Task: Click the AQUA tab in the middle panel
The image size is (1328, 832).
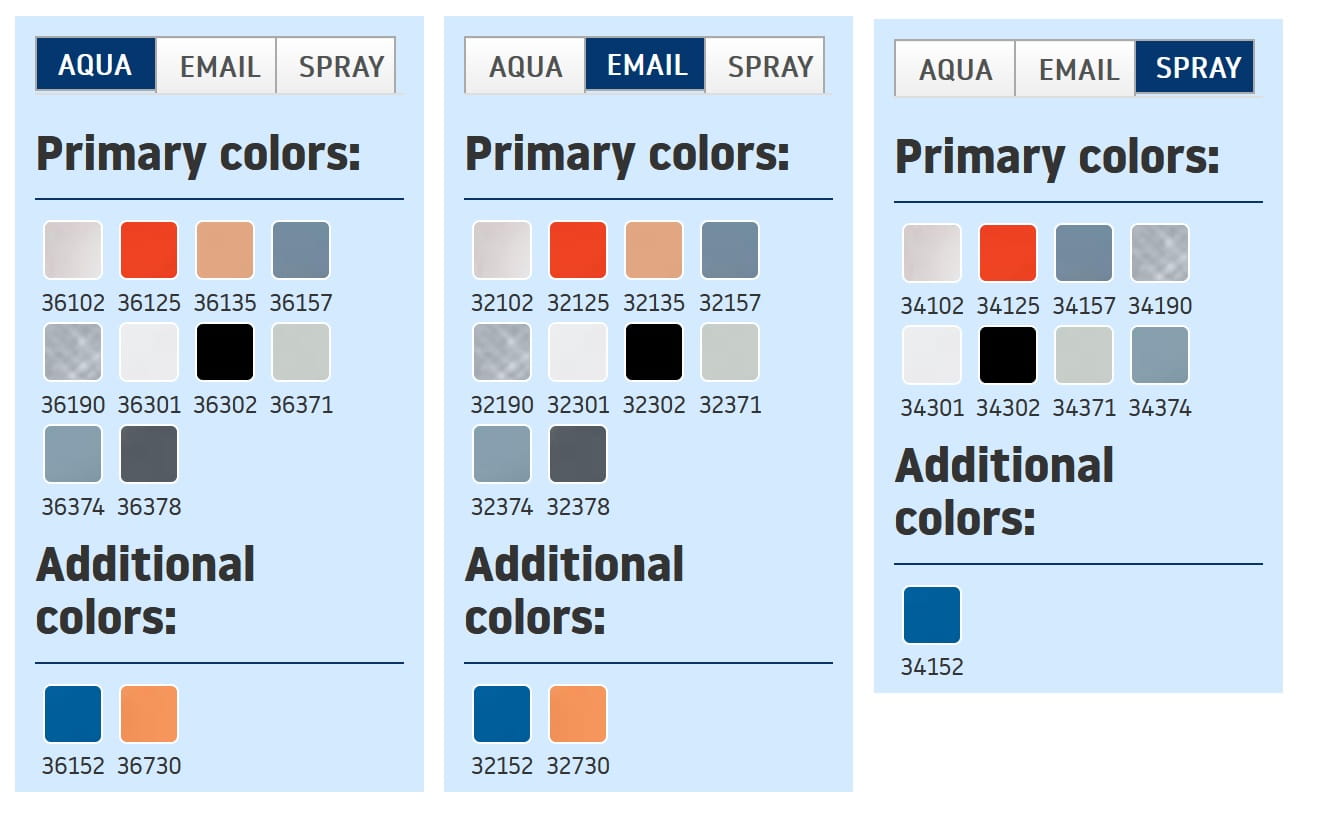Action: point(525,66)
